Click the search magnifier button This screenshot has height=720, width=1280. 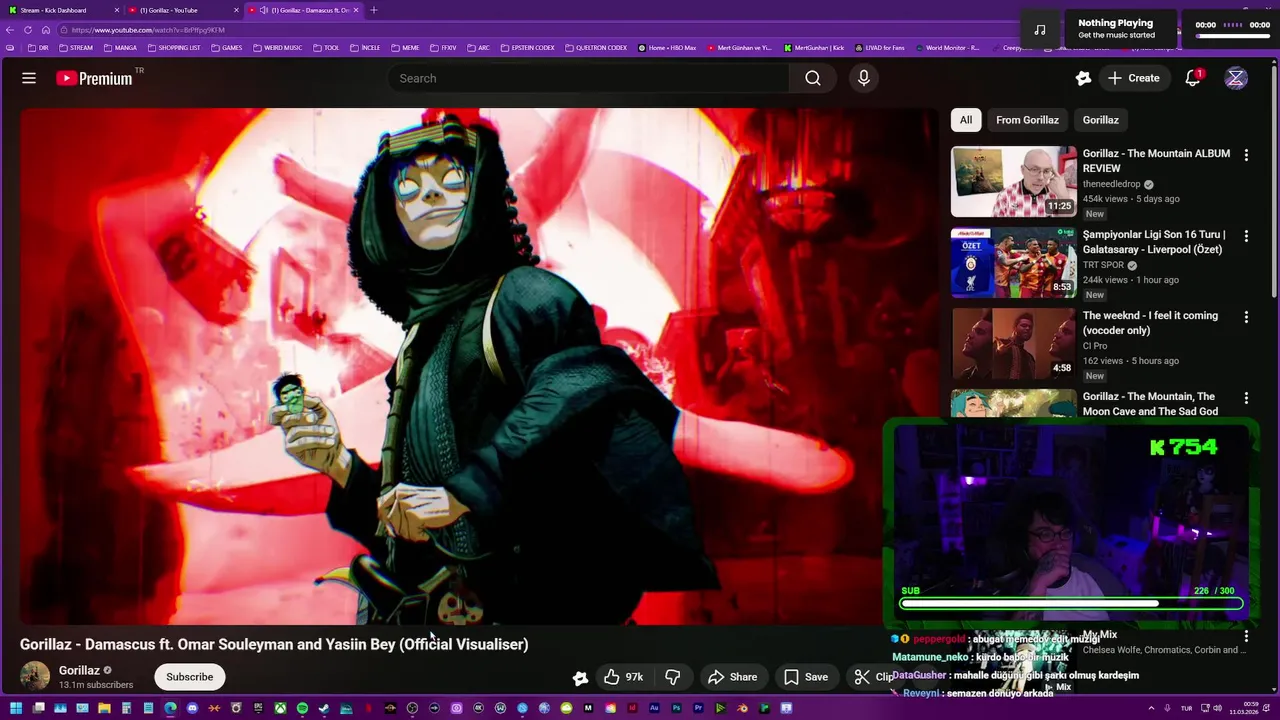(x=813, y=78)
